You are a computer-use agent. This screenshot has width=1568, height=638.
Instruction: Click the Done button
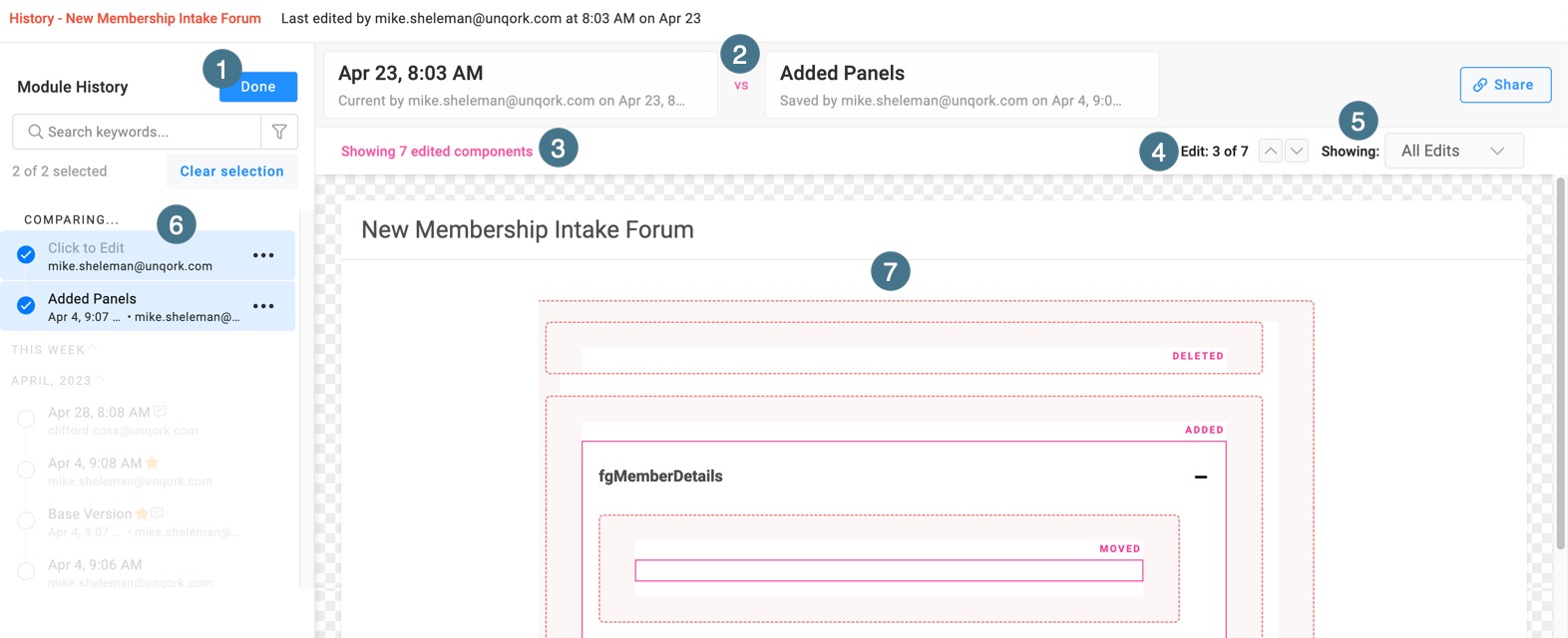point(258,87)
